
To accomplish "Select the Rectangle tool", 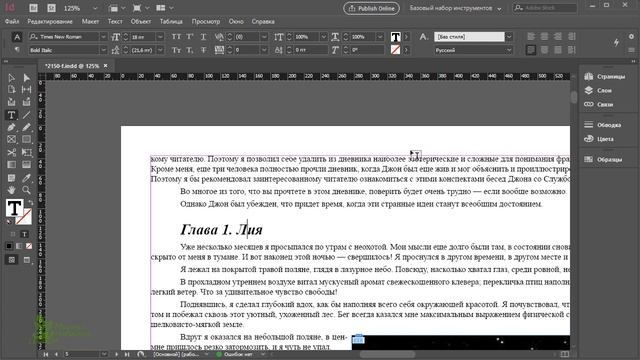I will click(x=27, y=140).
